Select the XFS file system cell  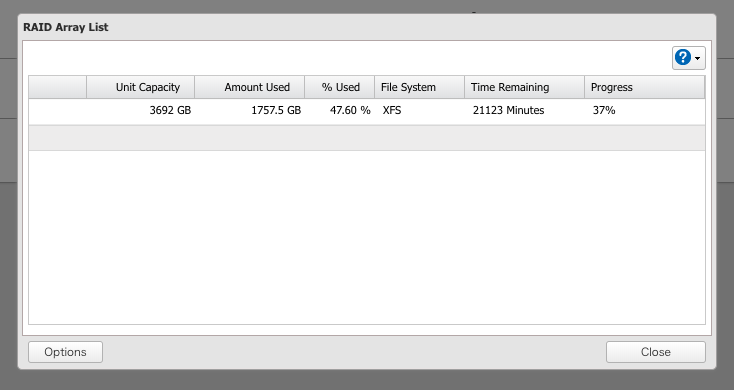tap(419, 110)
